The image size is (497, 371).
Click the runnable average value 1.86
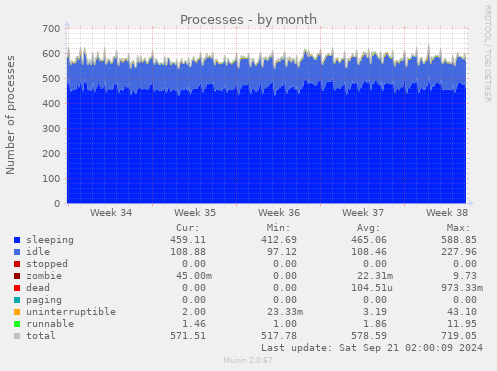375,324
